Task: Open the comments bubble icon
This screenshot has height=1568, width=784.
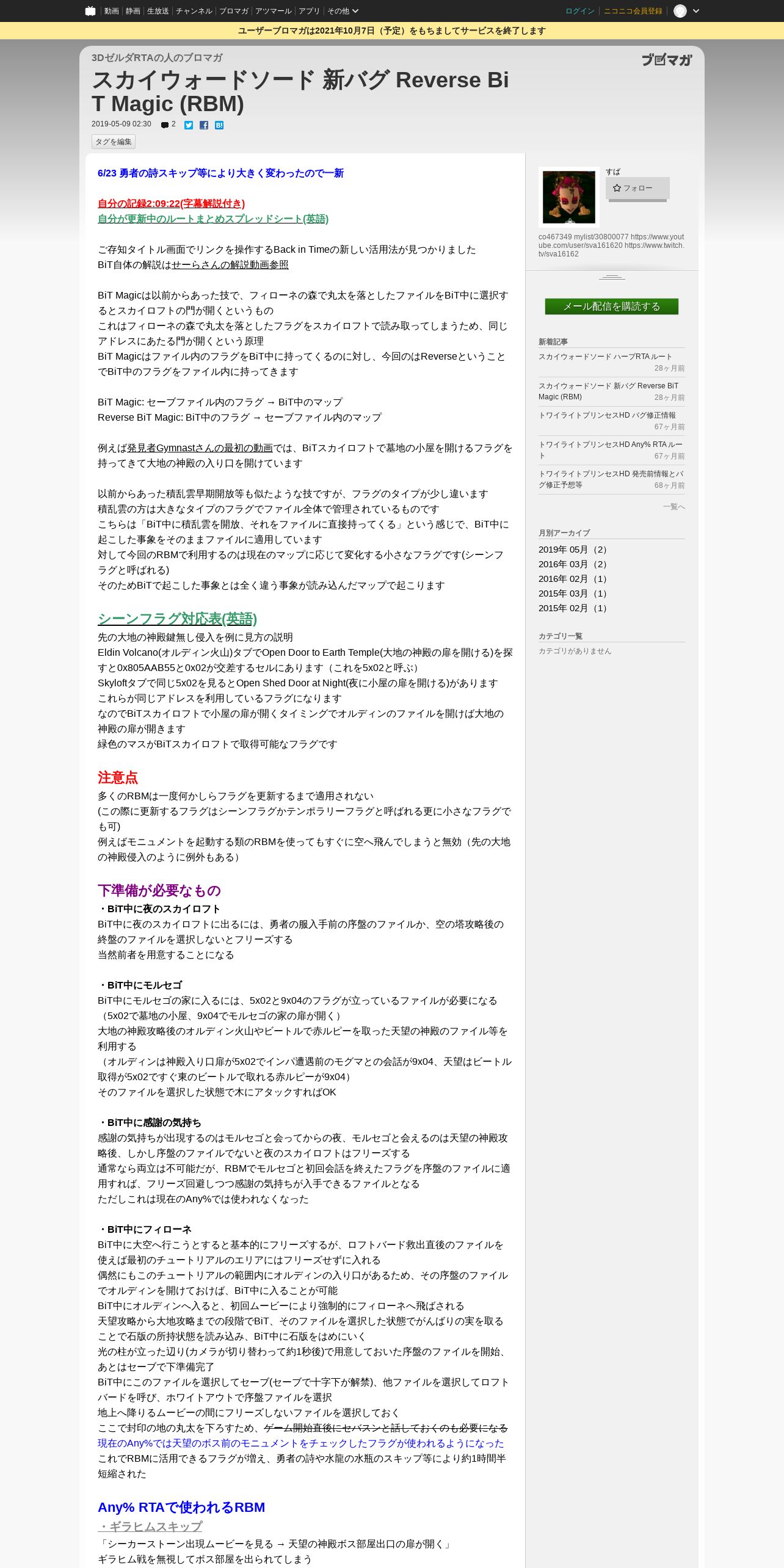Action: pos(165,125)
